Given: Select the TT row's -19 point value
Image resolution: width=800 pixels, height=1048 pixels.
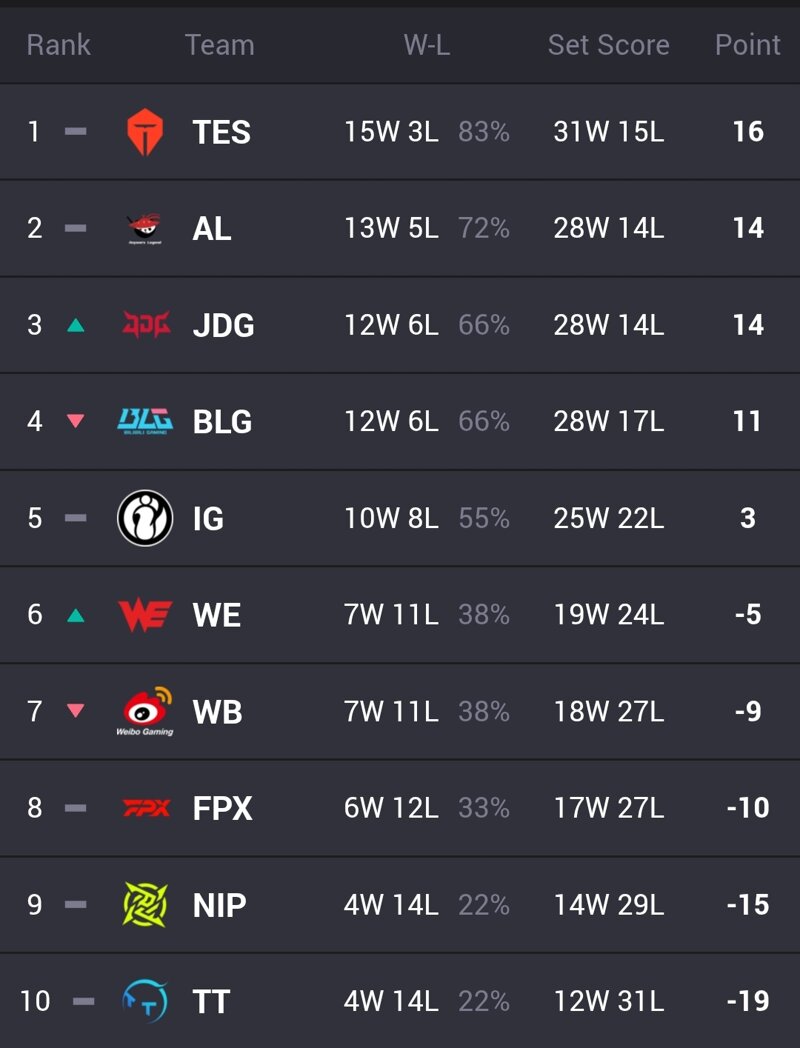Looking at the screenshot, I should click(x=748, y=1001).
